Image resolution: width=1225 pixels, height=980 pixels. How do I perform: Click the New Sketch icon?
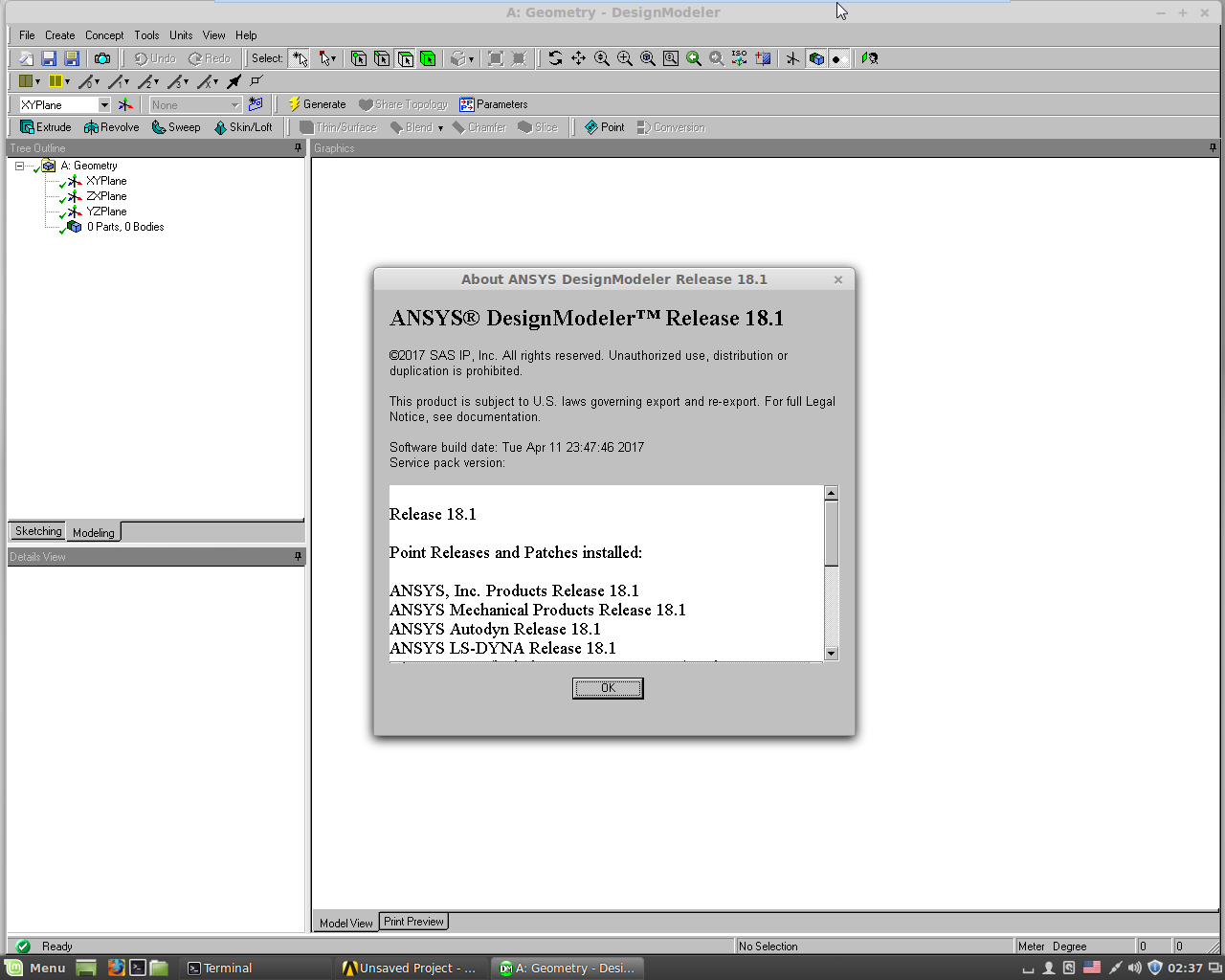[256, 104]
